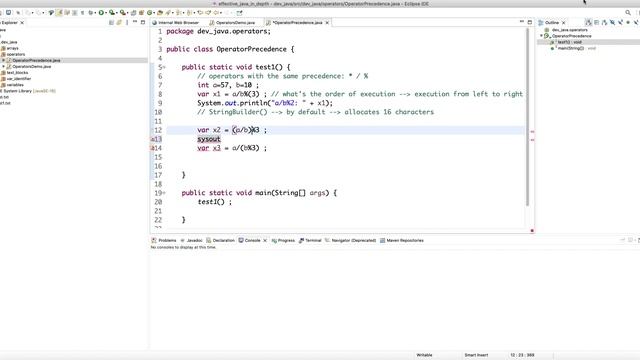Fold the main method at line 19
Image resolution: width=640 pixels, height=360 pixels.
tap(164, 193)
